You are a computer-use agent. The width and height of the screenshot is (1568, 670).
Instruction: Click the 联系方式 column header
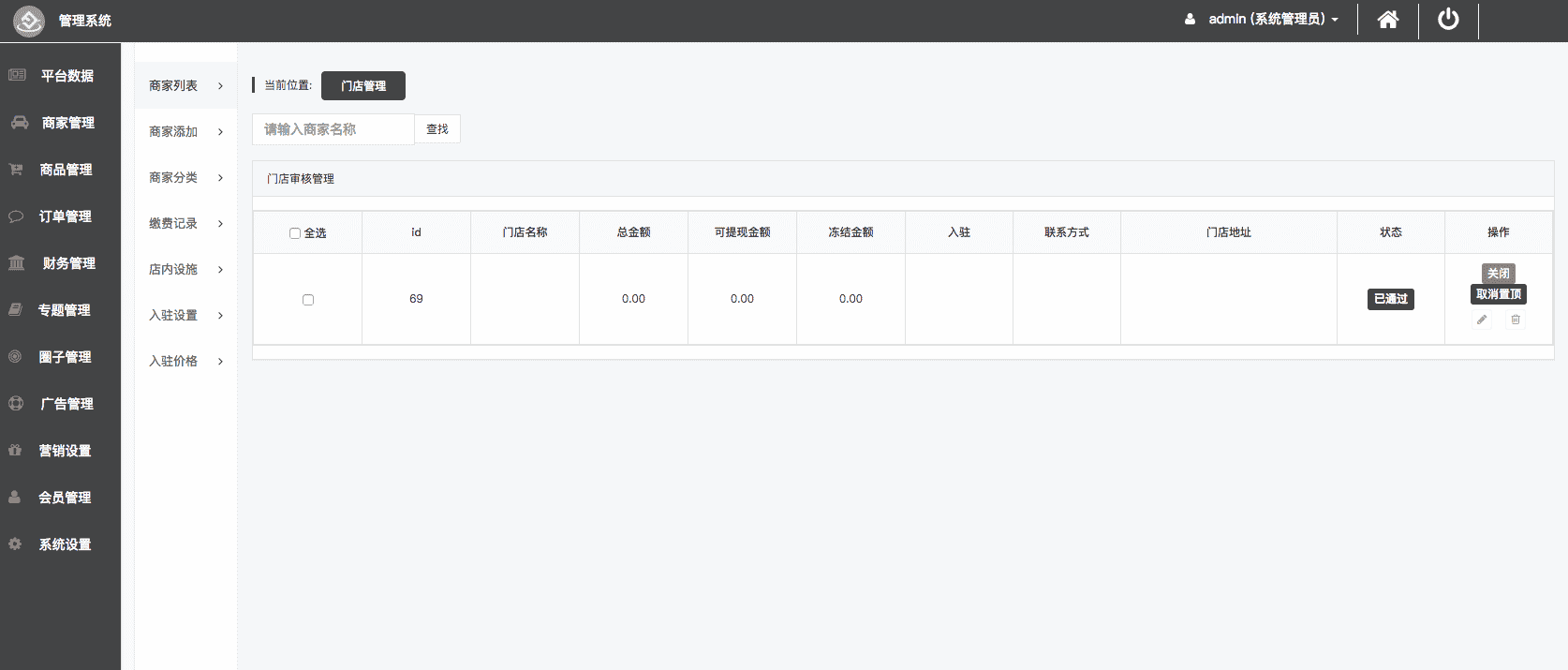pos(1067,232)
